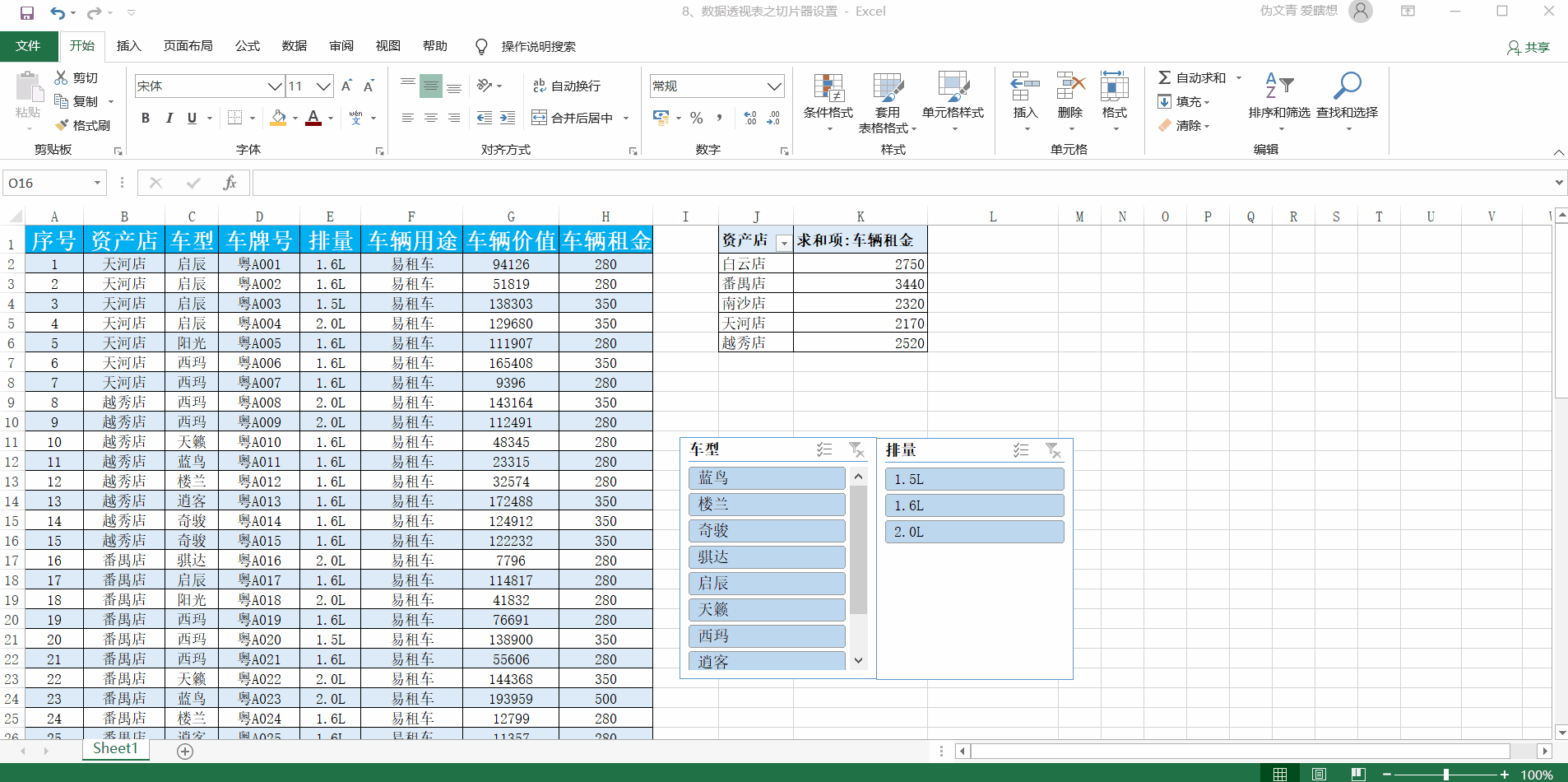Open the font size dropdown
This screenshot has width=1568, height=782.
(324, 86)
